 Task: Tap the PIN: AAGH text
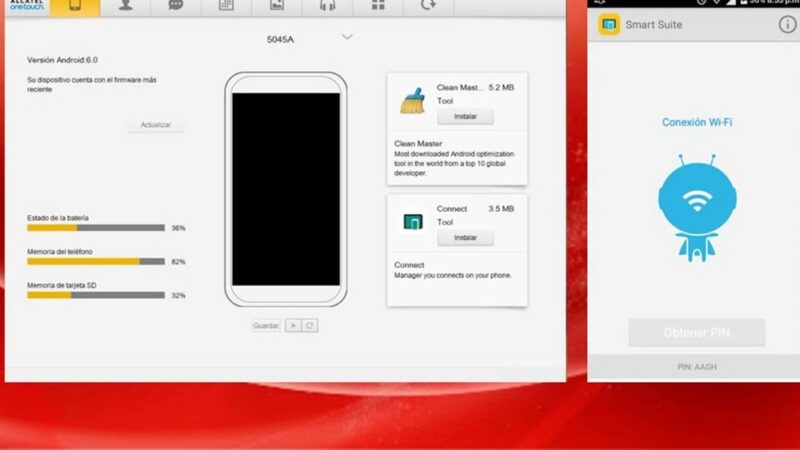(x=697, y=367)
